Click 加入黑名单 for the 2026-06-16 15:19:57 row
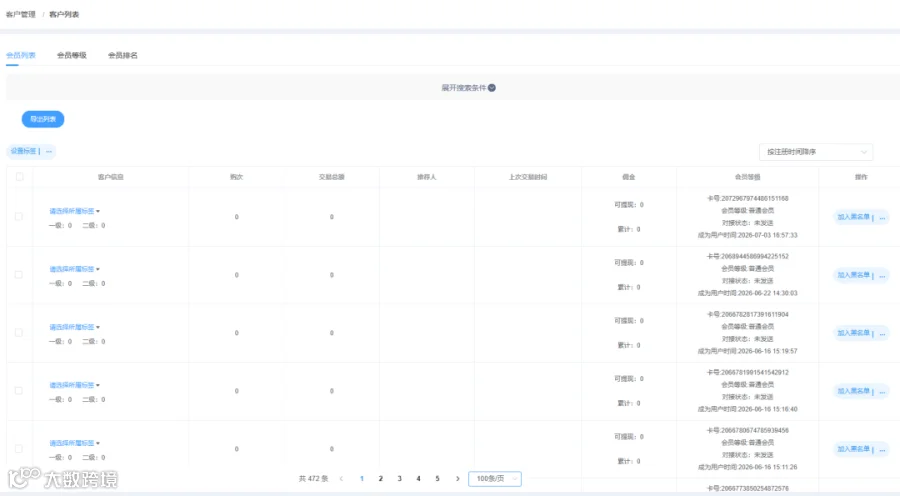Screen dimensions: 900x496 [854, 334]
